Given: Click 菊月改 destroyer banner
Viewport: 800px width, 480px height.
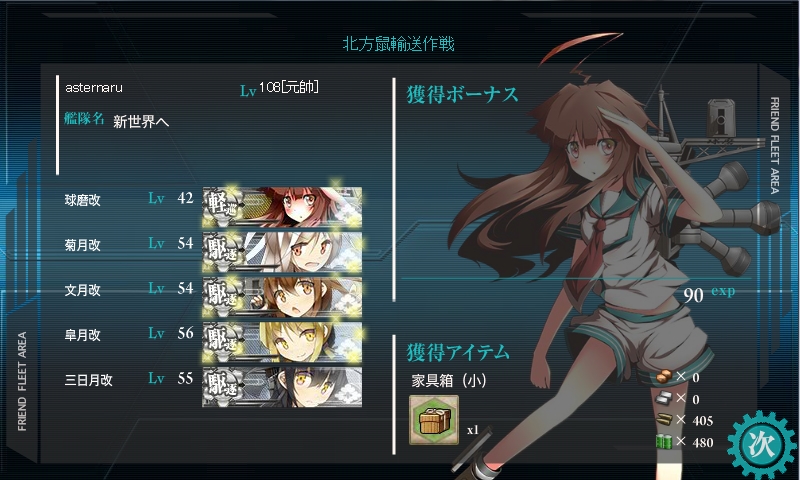Looking at the screenshot, I should click(282, 252).
